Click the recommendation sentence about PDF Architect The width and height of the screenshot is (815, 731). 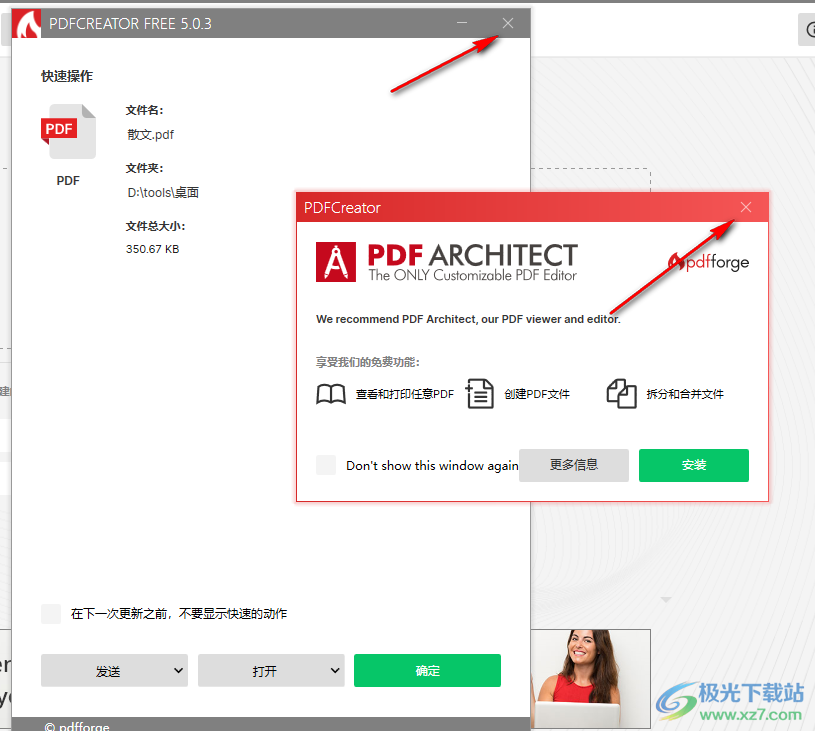point(468,319)
